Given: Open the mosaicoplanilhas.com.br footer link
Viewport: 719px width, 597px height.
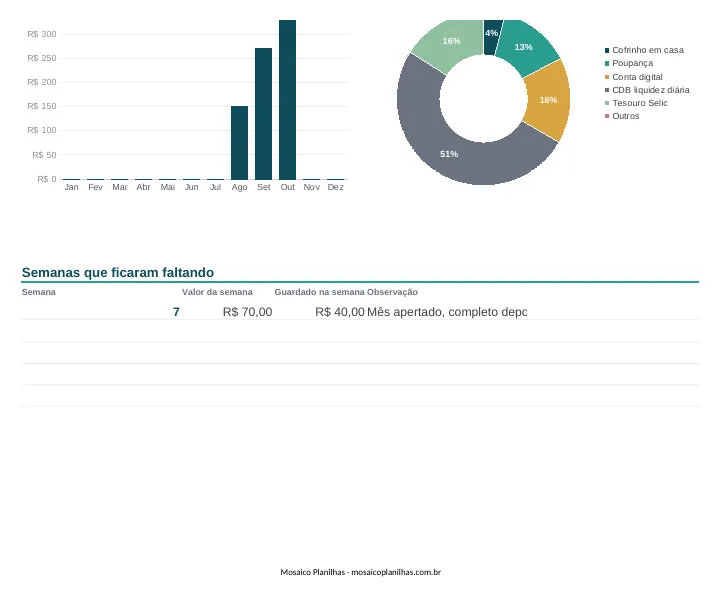Looking at the screenshot, I should [x=396, y=572].
